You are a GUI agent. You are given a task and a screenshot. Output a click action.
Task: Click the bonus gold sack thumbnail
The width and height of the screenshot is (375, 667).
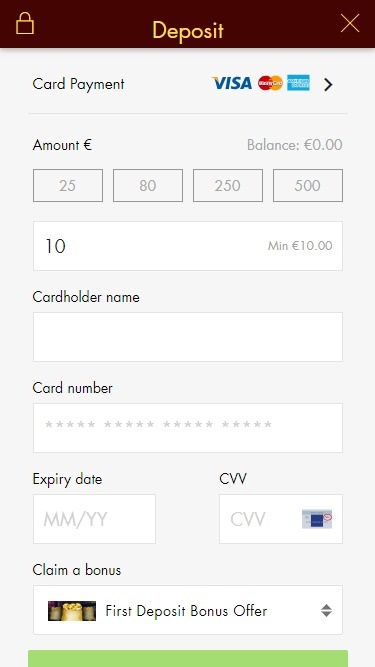72,611
